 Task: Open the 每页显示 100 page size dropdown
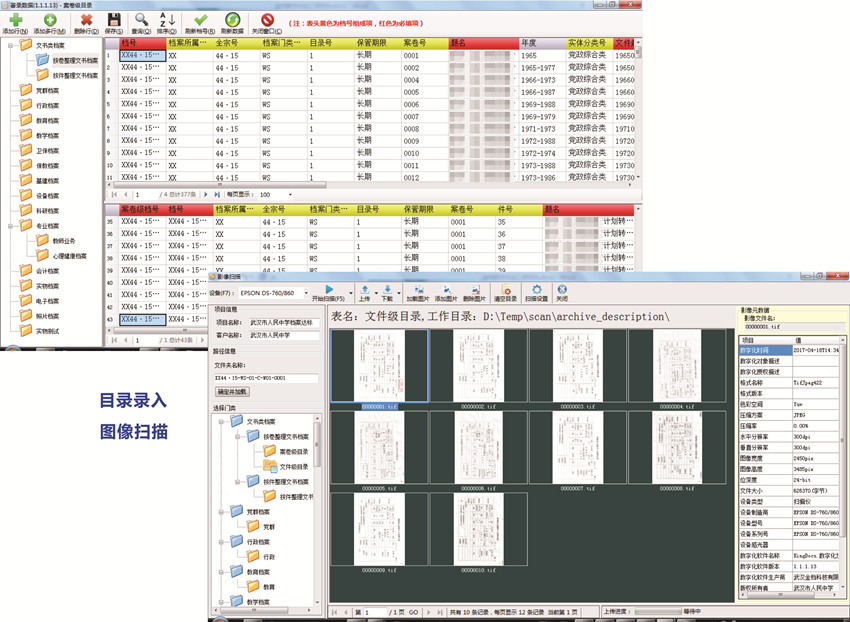[x=290, y=194]
